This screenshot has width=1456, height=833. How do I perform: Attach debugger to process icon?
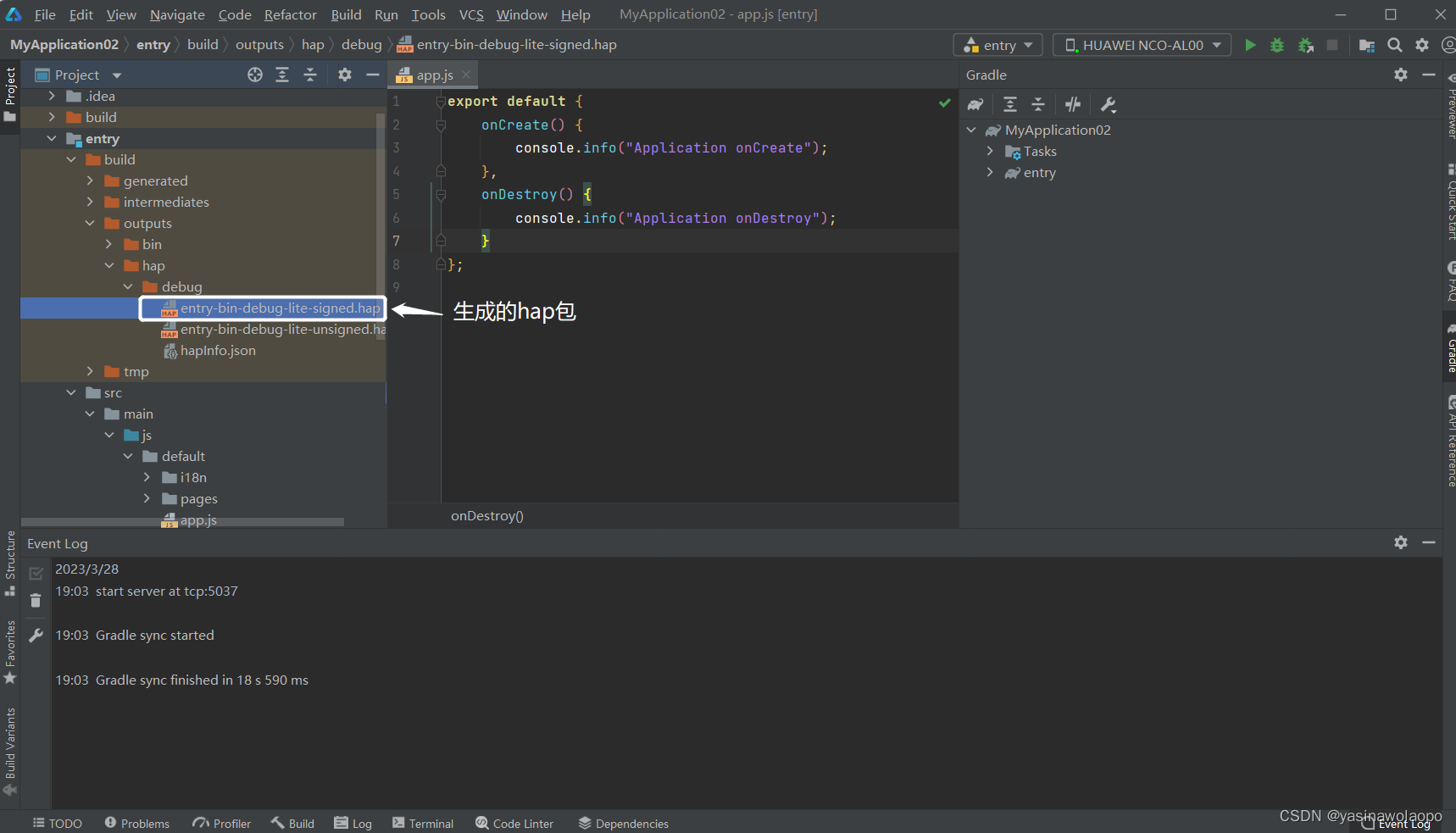1306,45
